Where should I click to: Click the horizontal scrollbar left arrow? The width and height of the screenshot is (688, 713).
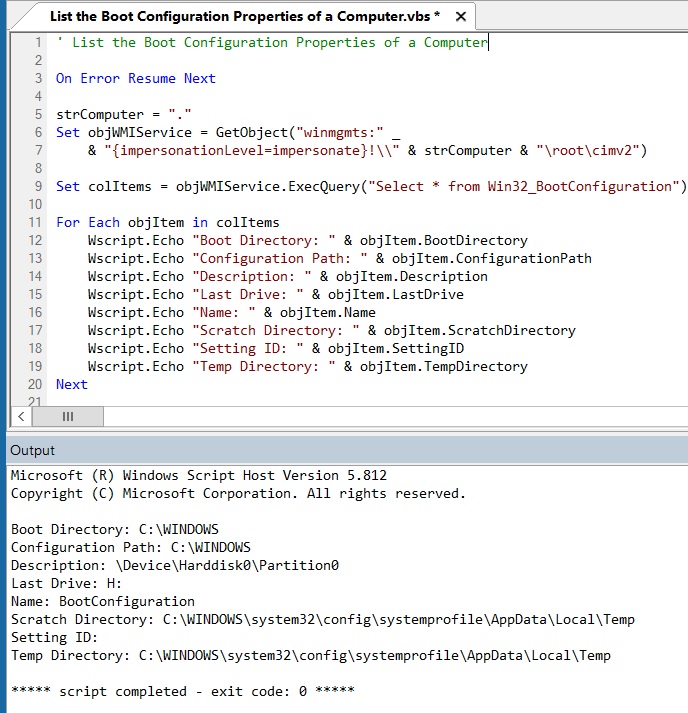pos(21,417)
